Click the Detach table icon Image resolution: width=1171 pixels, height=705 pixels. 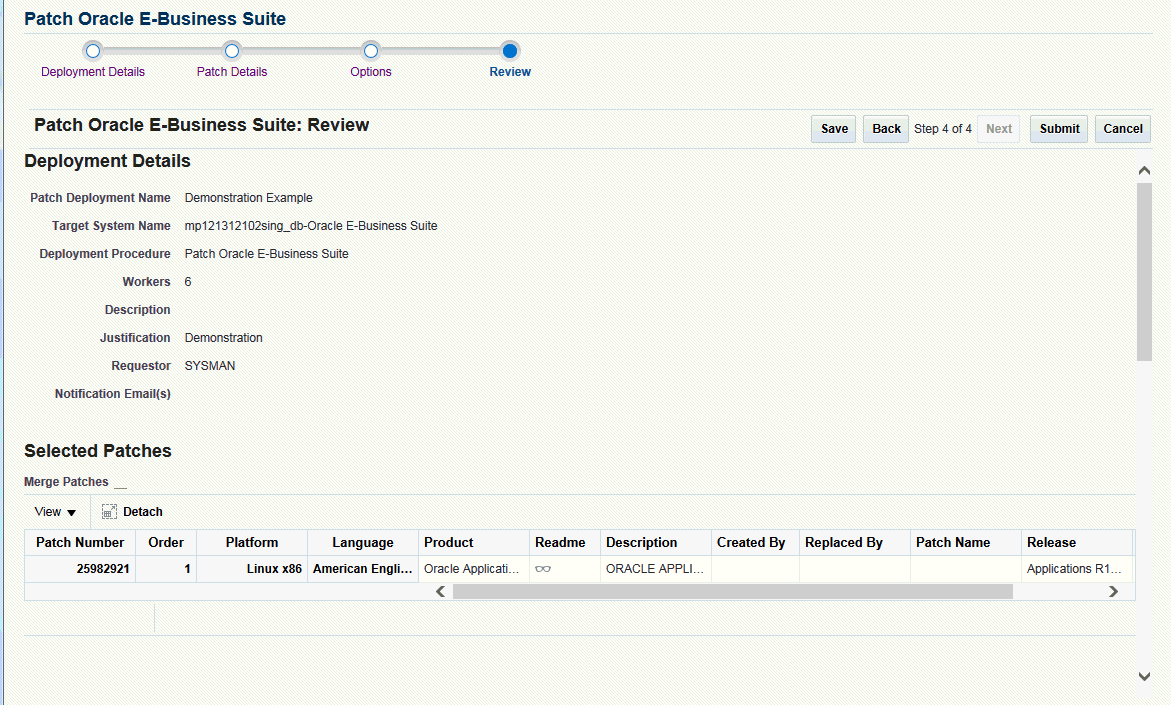pos(109,512)
